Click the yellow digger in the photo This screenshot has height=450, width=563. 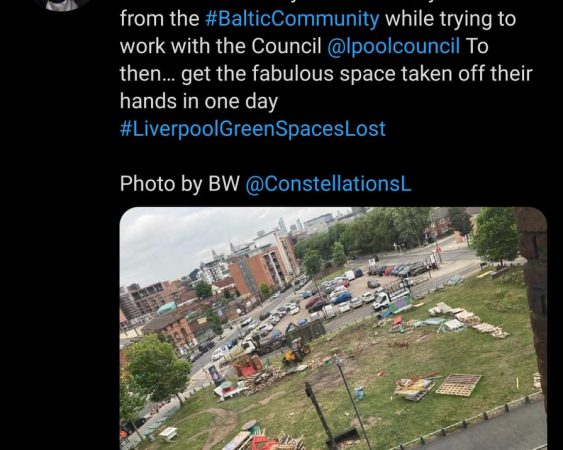click(x=296, y=353)
